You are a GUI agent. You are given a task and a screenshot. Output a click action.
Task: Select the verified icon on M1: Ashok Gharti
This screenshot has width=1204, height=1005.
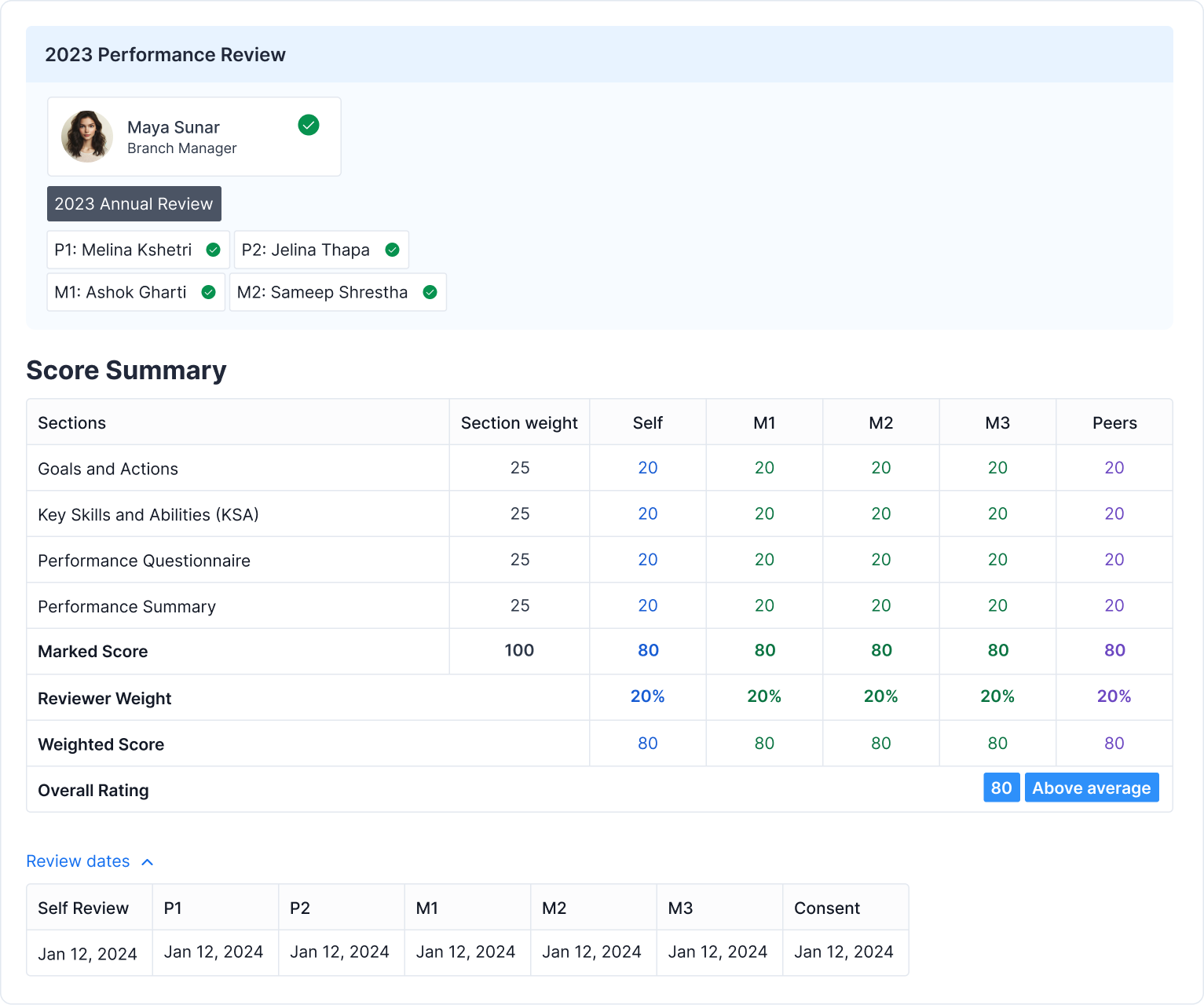point(208,292)
